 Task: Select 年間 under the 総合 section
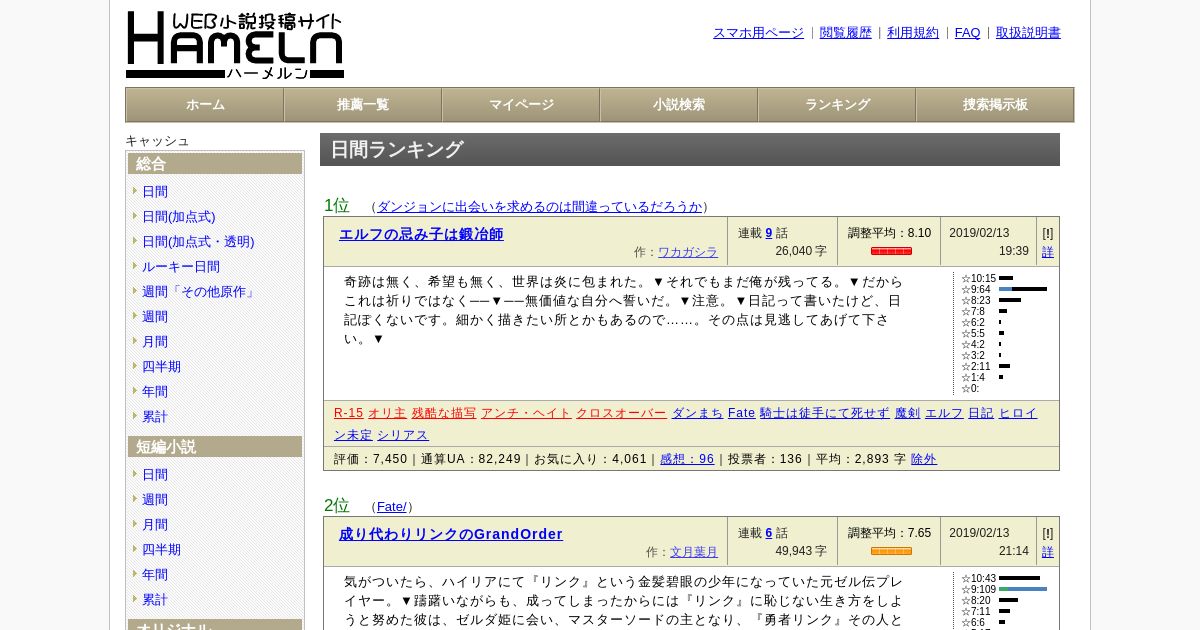point(155,392)
